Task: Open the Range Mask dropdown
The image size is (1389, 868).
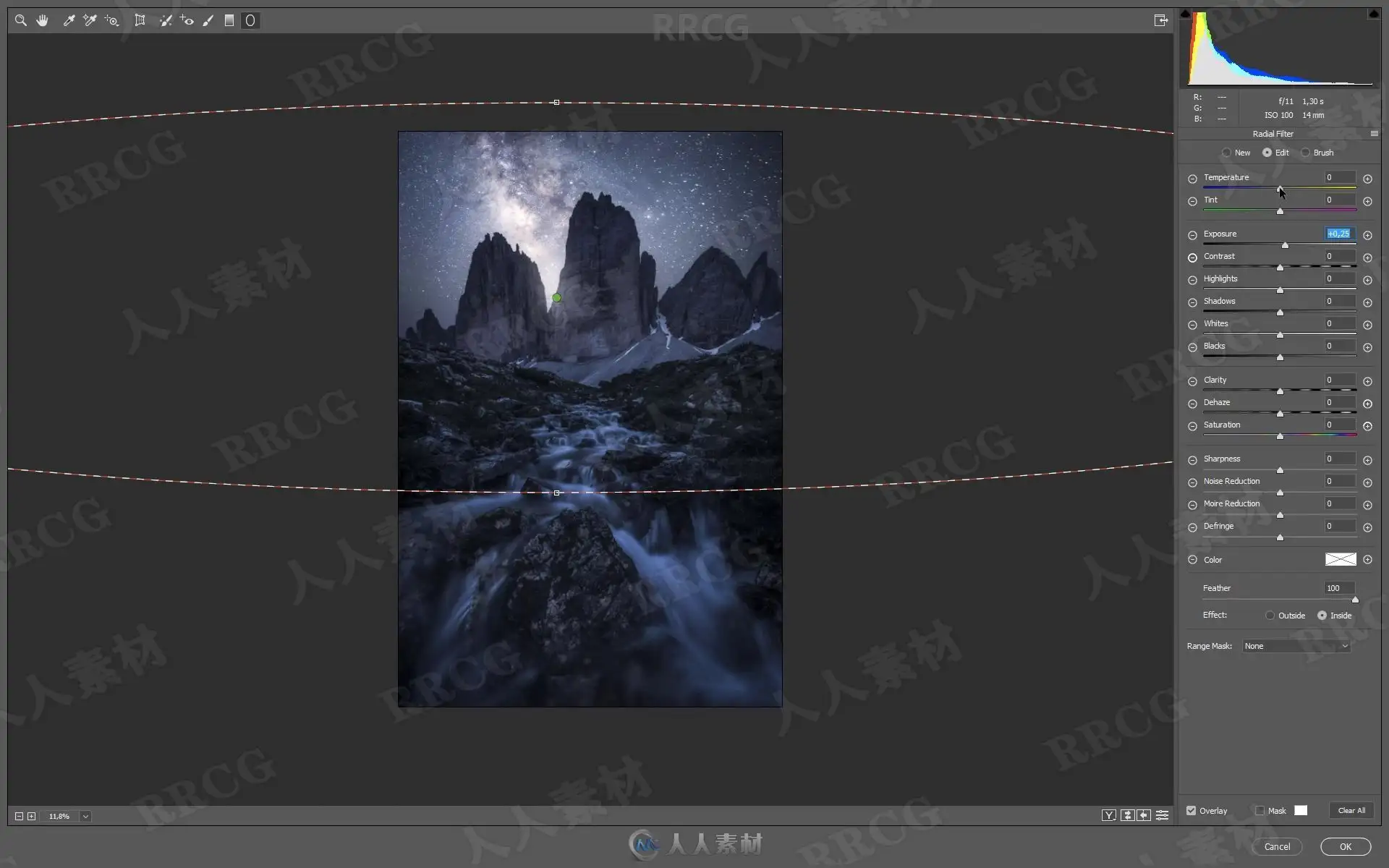Action: pos(1296,646)
